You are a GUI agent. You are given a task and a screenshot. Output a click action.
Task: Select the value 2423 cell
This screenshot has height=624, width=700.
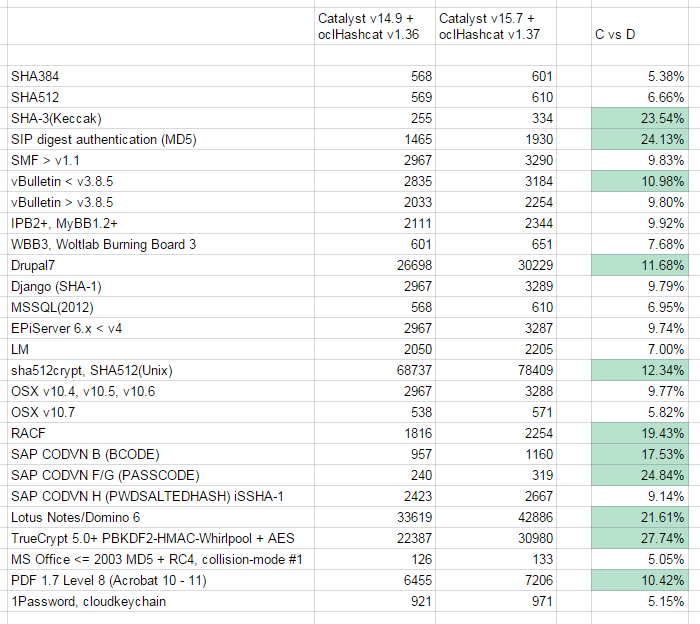pos(375,496)
